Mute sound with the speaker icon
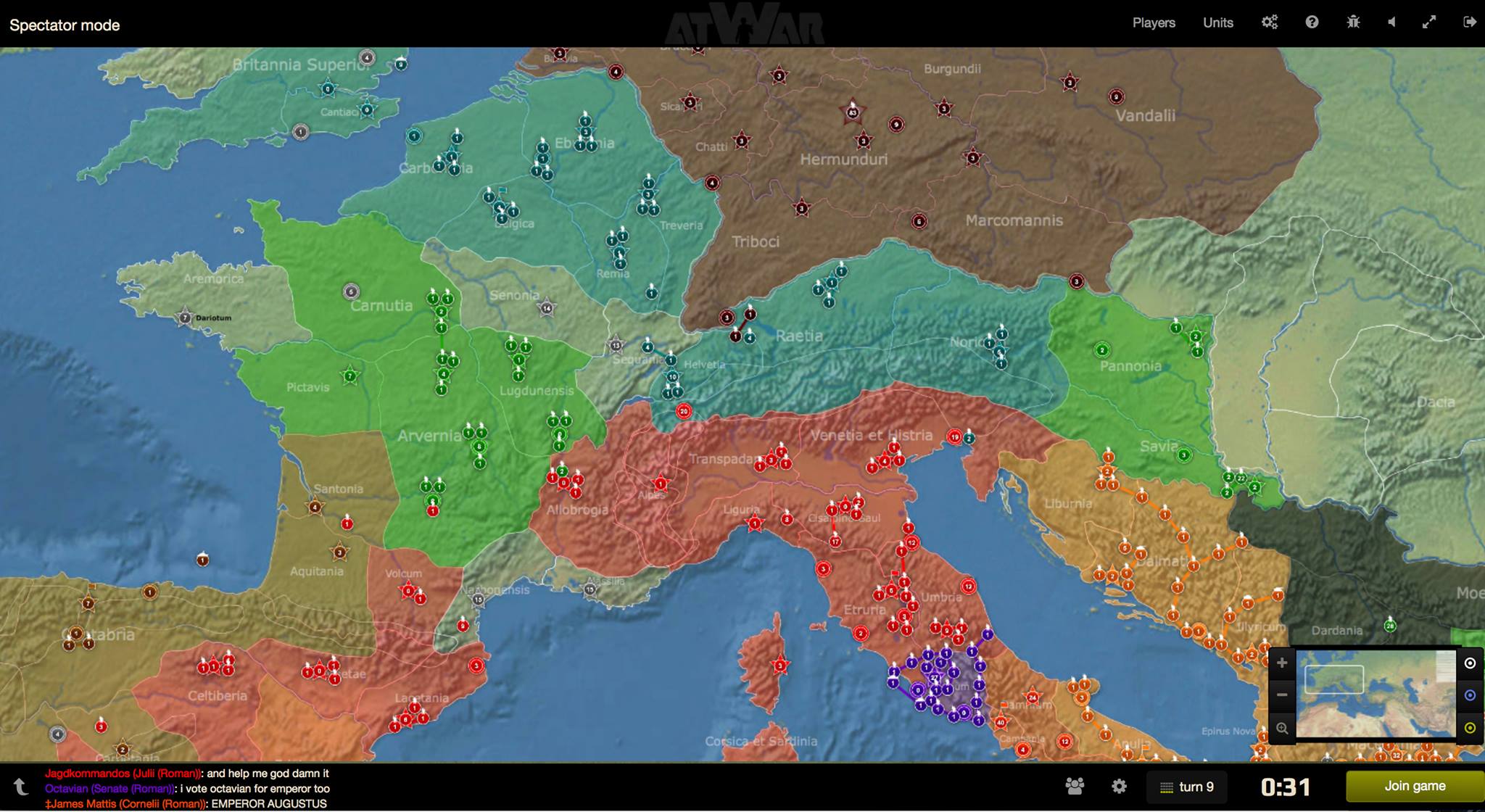The height and width of the screenshot is (812, 1485). point(1391,22)
